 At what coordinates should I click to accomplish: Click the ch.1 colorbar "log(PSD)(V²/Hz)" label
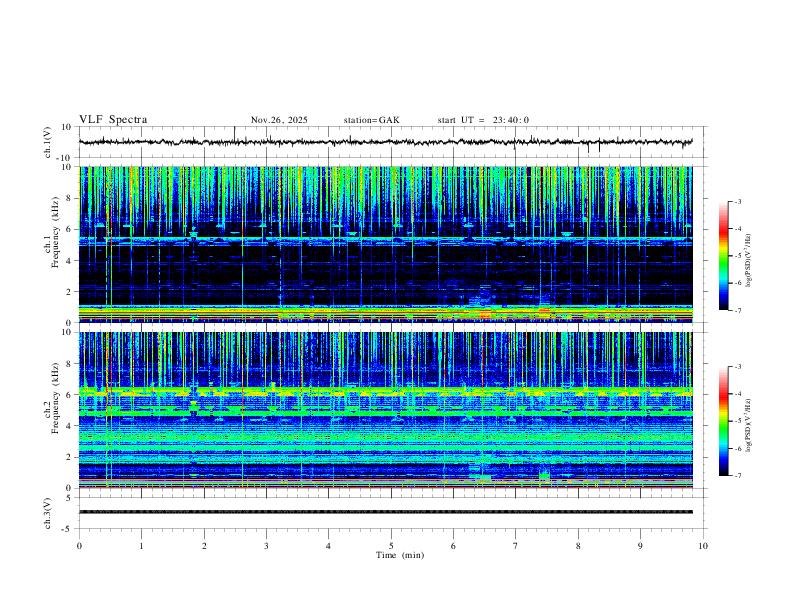(x=749, y=260)
